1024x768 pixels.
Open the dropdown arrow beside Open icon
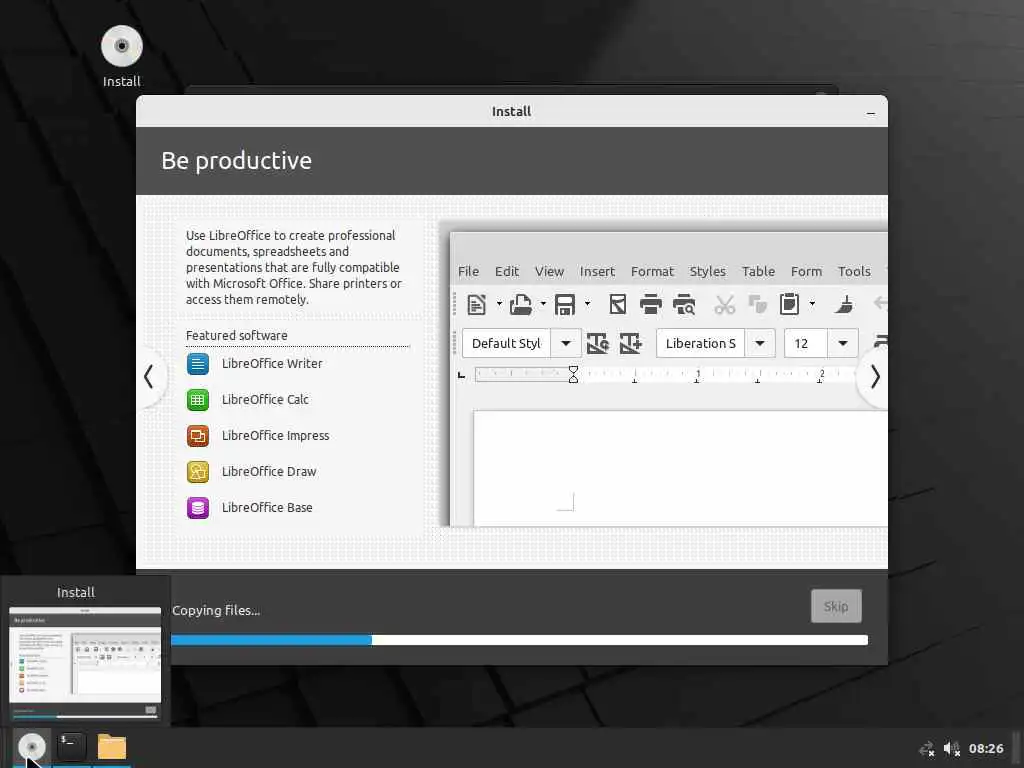543,304
